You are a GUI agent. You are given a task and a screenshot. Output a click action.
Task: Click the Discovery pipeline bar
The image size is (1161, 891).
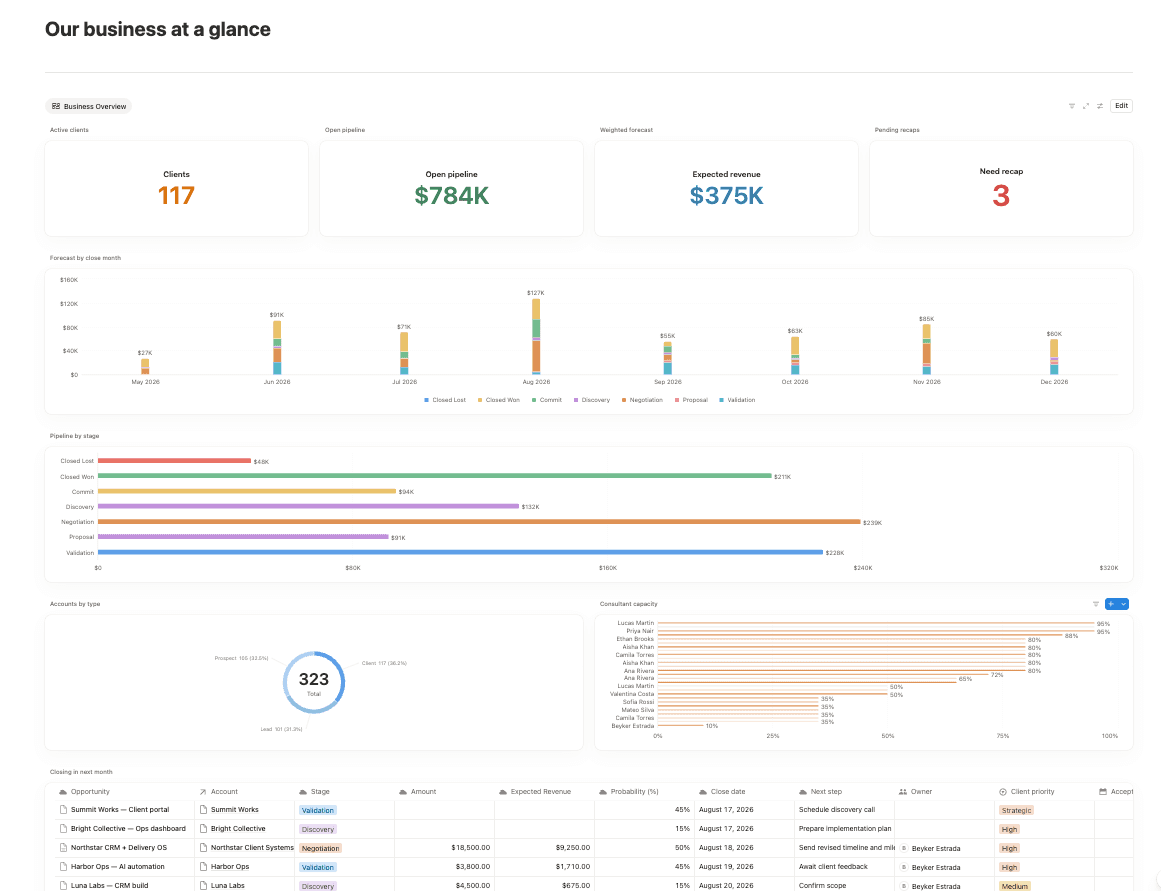(308, 506)
